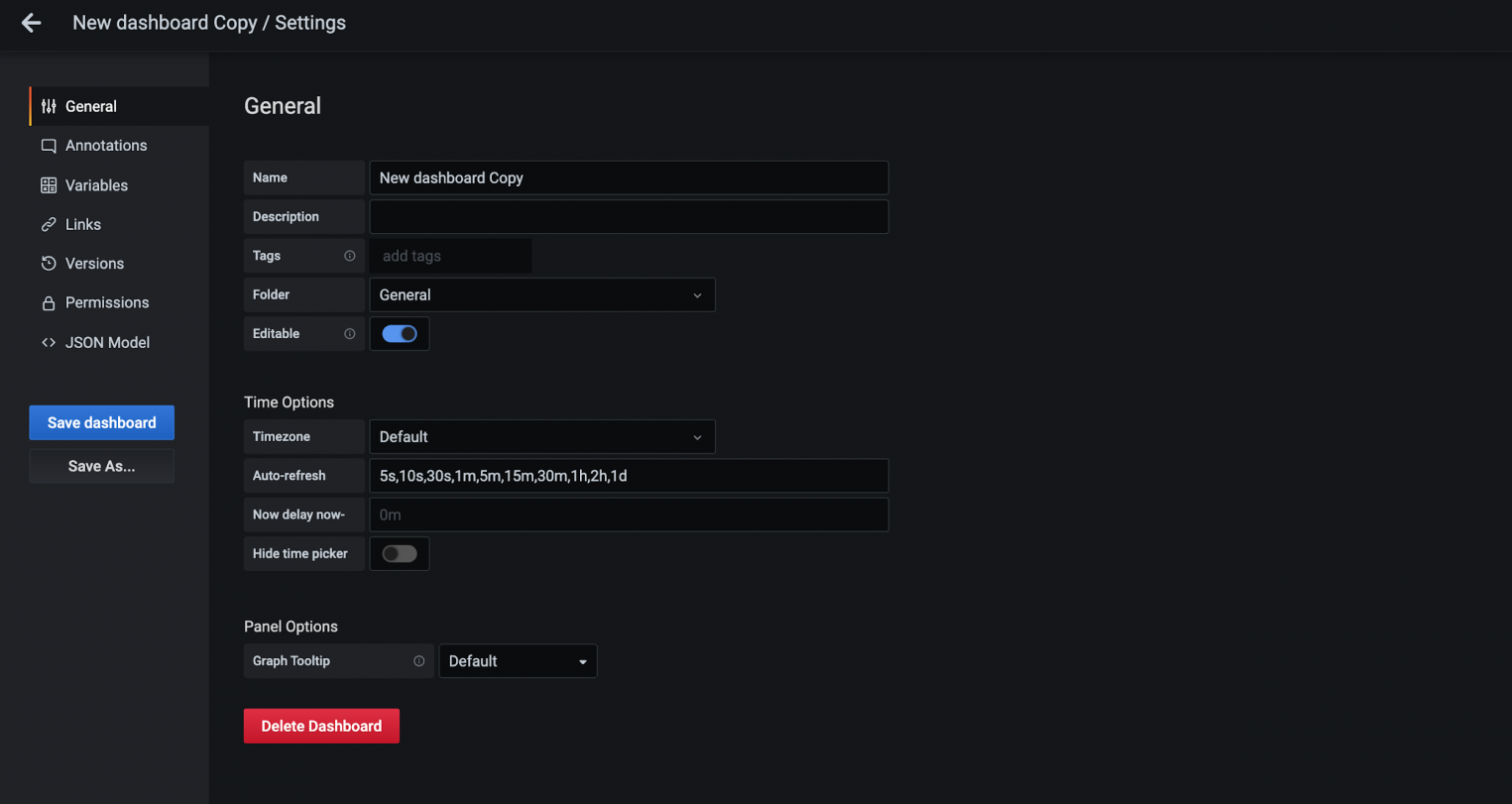The image size is (1512, 804).
Task: Click the Links chain icon
Action: tap(49, 225)
